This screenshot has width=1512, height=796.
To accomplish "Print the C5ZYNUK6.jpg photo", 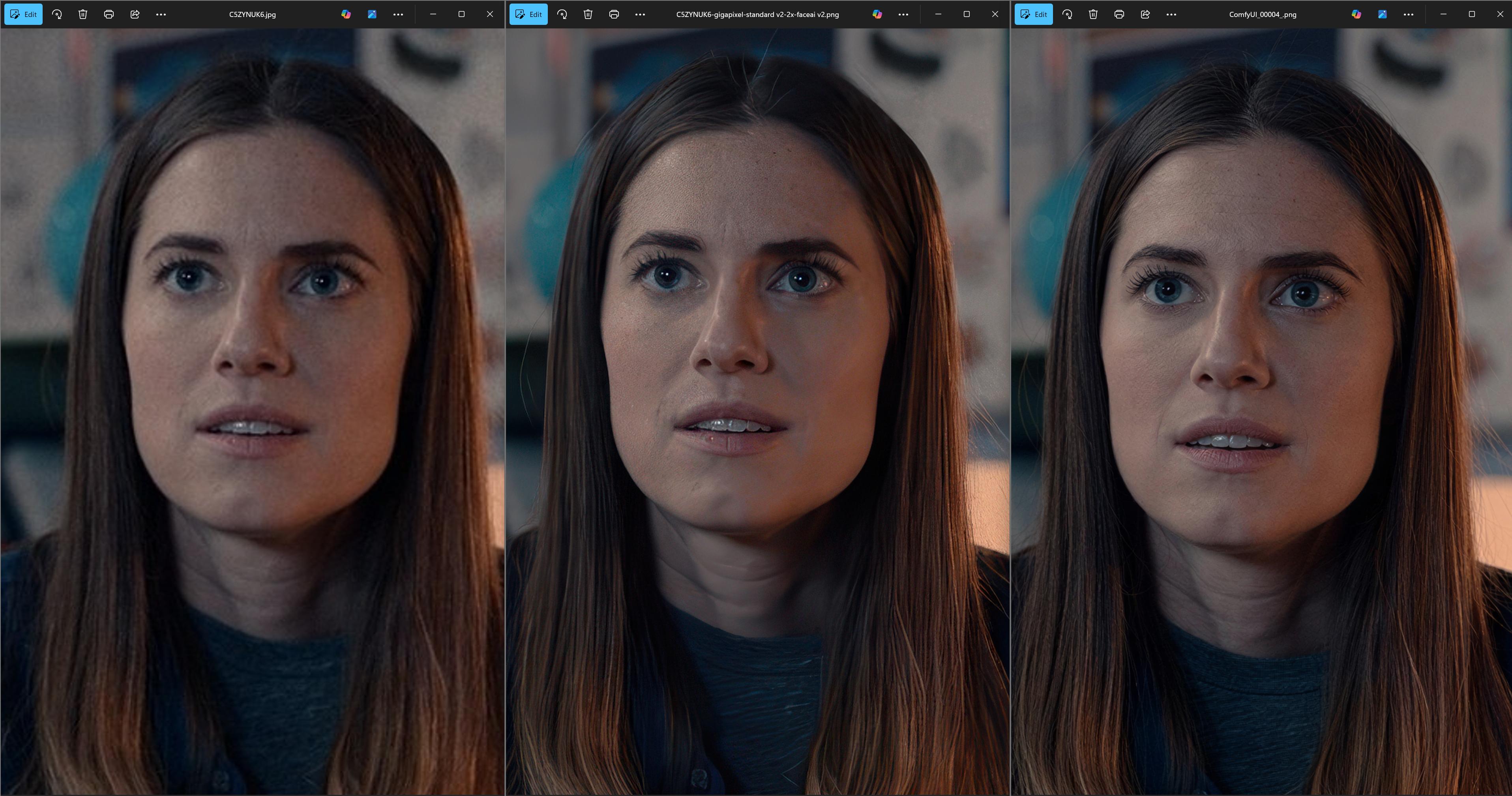I will coord(109,14).
